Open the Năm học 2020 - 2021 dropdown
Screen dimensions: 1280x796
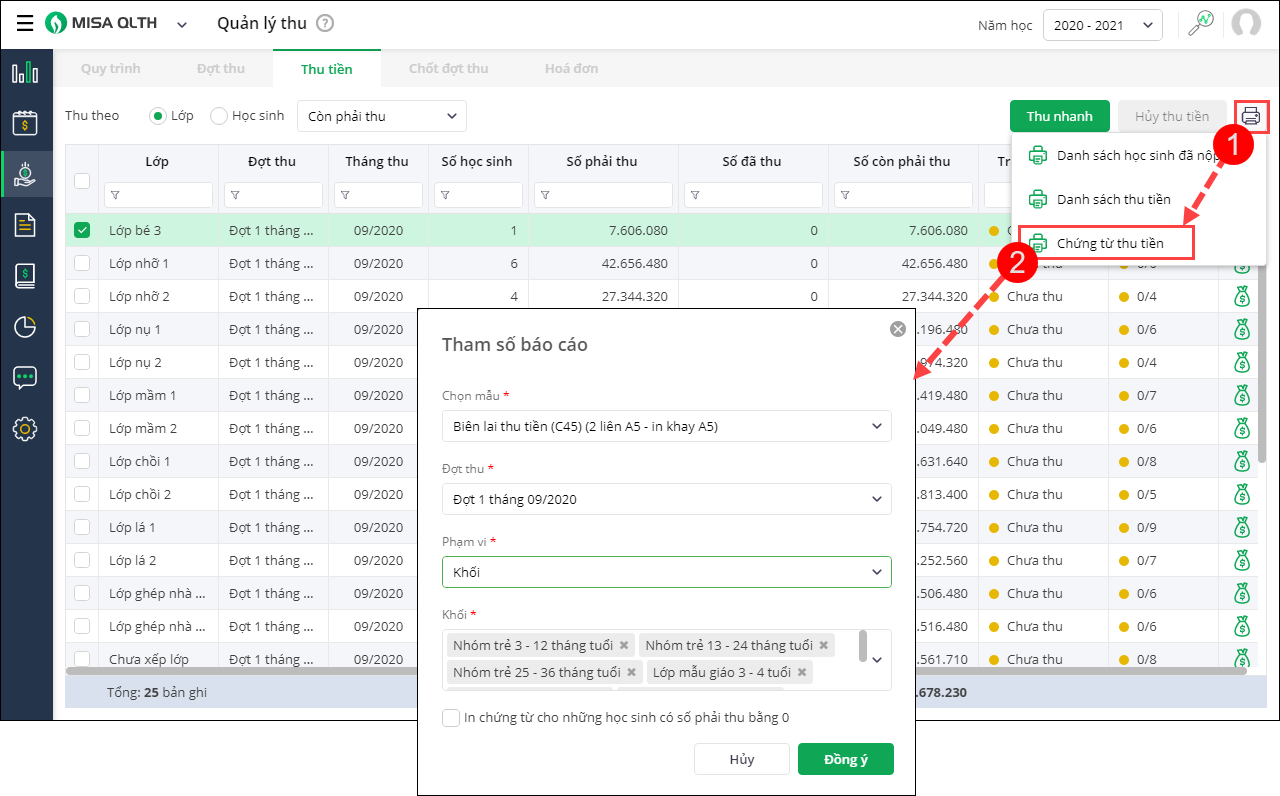click(x=1102, y=25)
